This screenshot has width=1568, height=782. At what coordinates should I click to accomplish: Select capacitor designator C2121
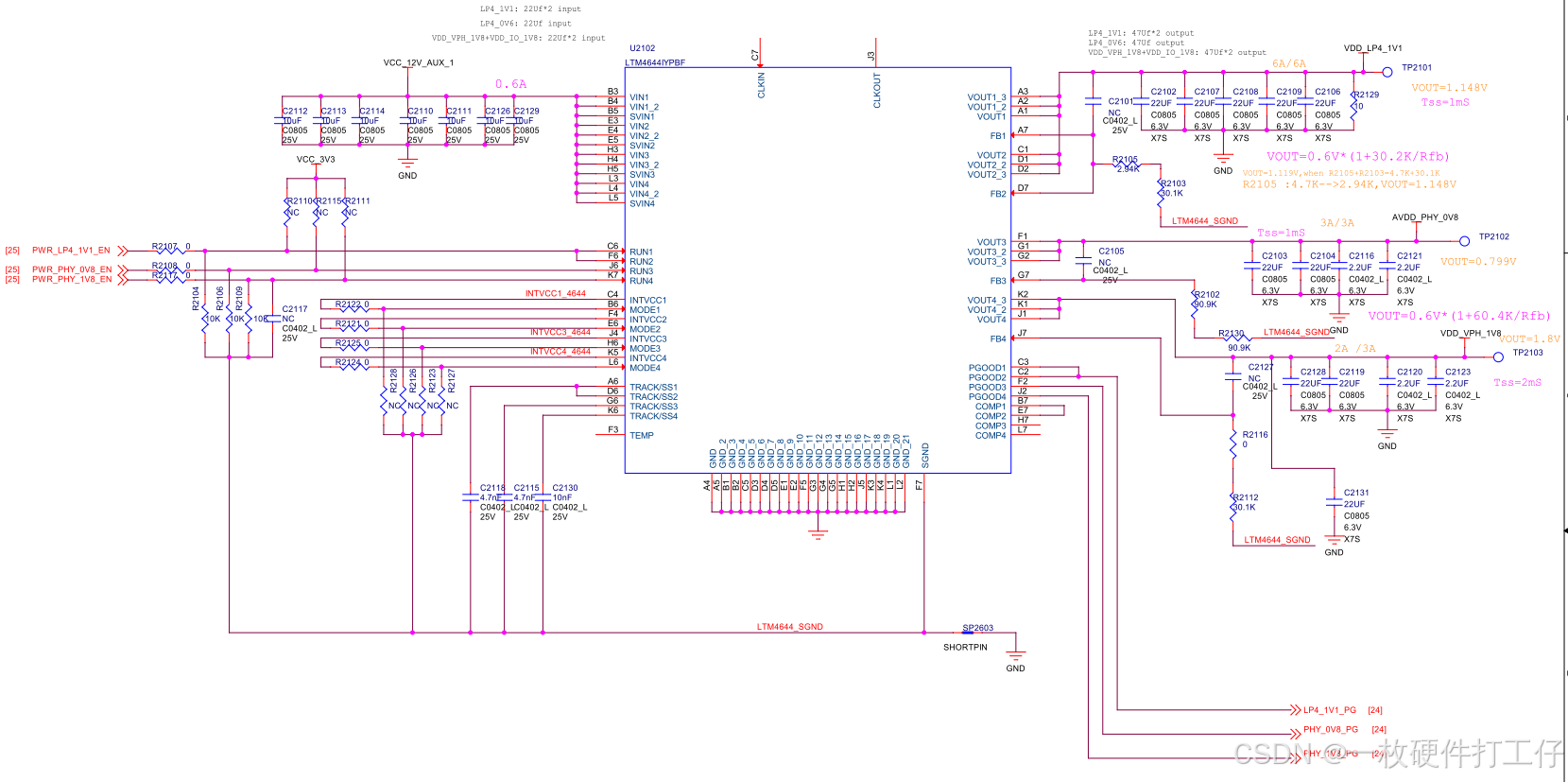click(x=1410, y=256)
